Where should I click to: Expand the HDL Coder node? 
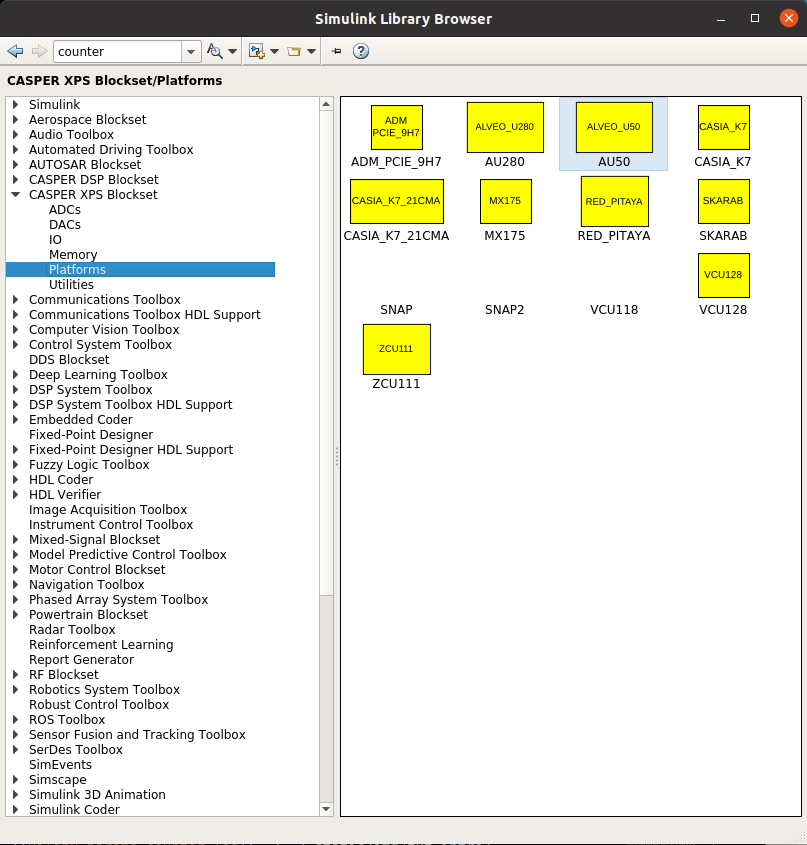[x=16, y=480]
